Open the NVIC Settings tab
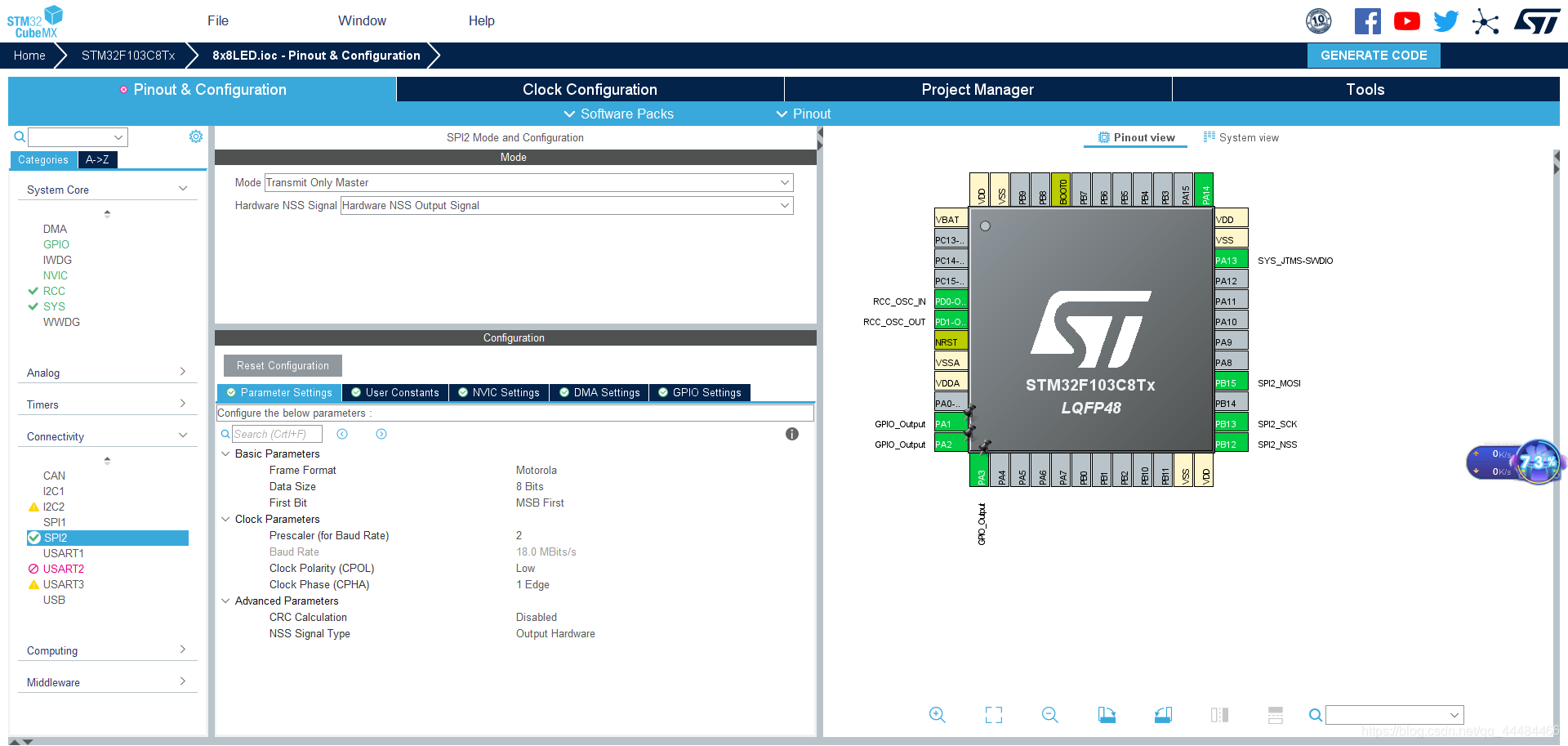The image size is (1568, 746). click(x=498, y=392)
